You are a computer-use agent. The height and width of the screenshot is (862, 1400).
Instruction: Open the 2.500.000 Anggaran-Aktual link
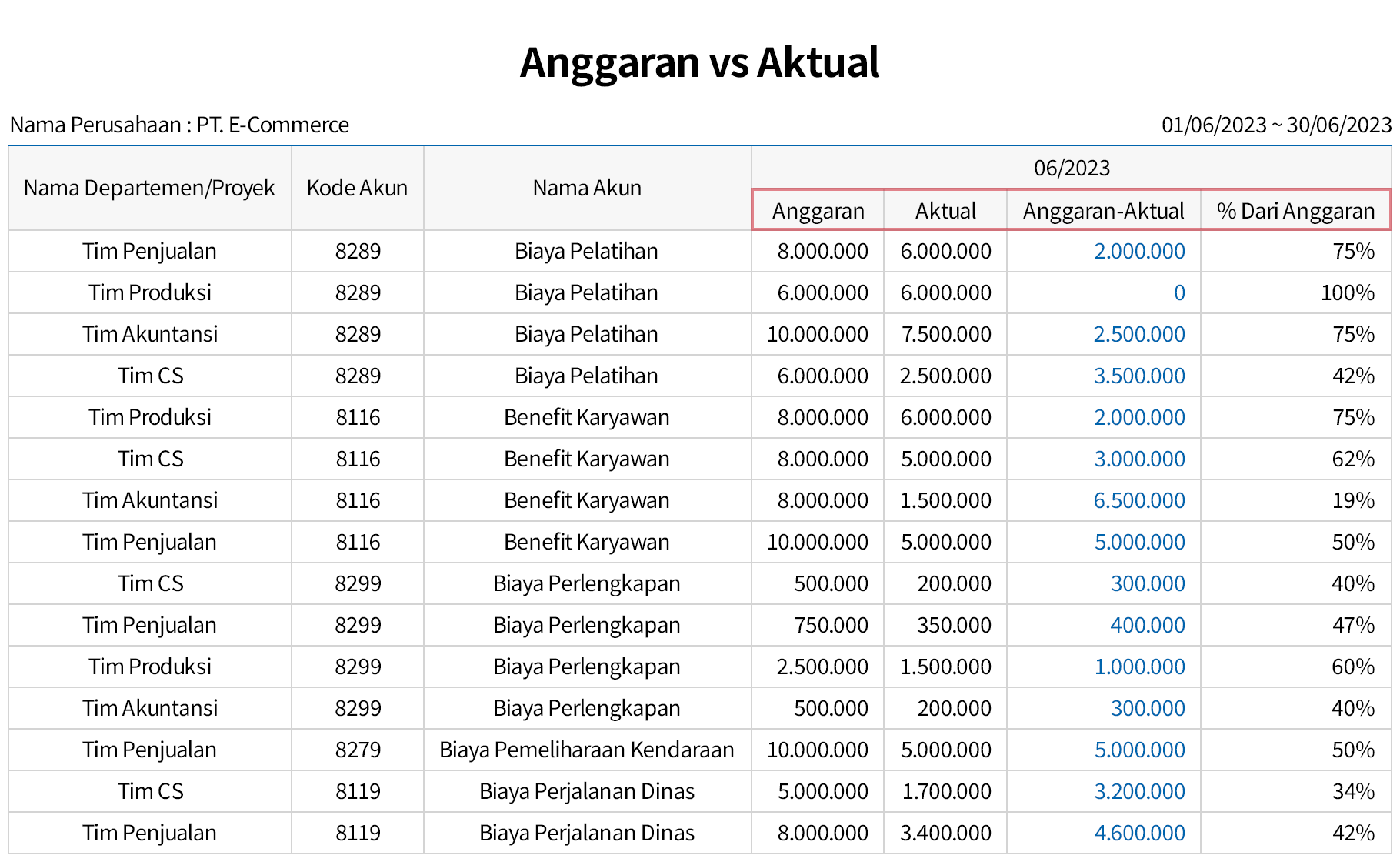[1138, 334]
